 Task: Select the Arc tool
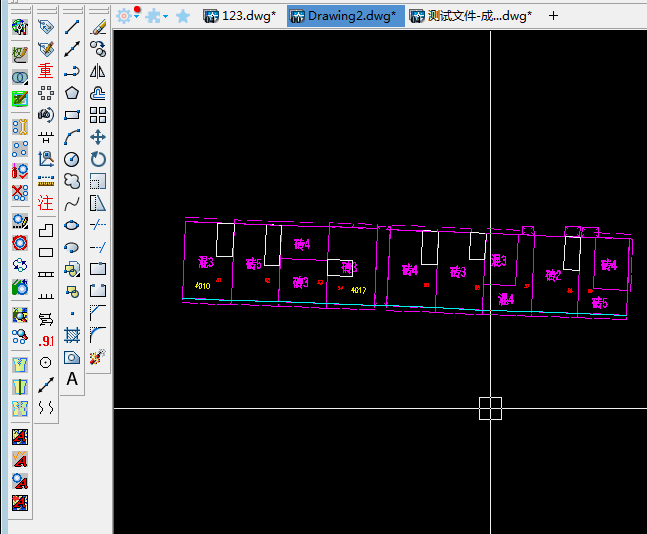72,137
